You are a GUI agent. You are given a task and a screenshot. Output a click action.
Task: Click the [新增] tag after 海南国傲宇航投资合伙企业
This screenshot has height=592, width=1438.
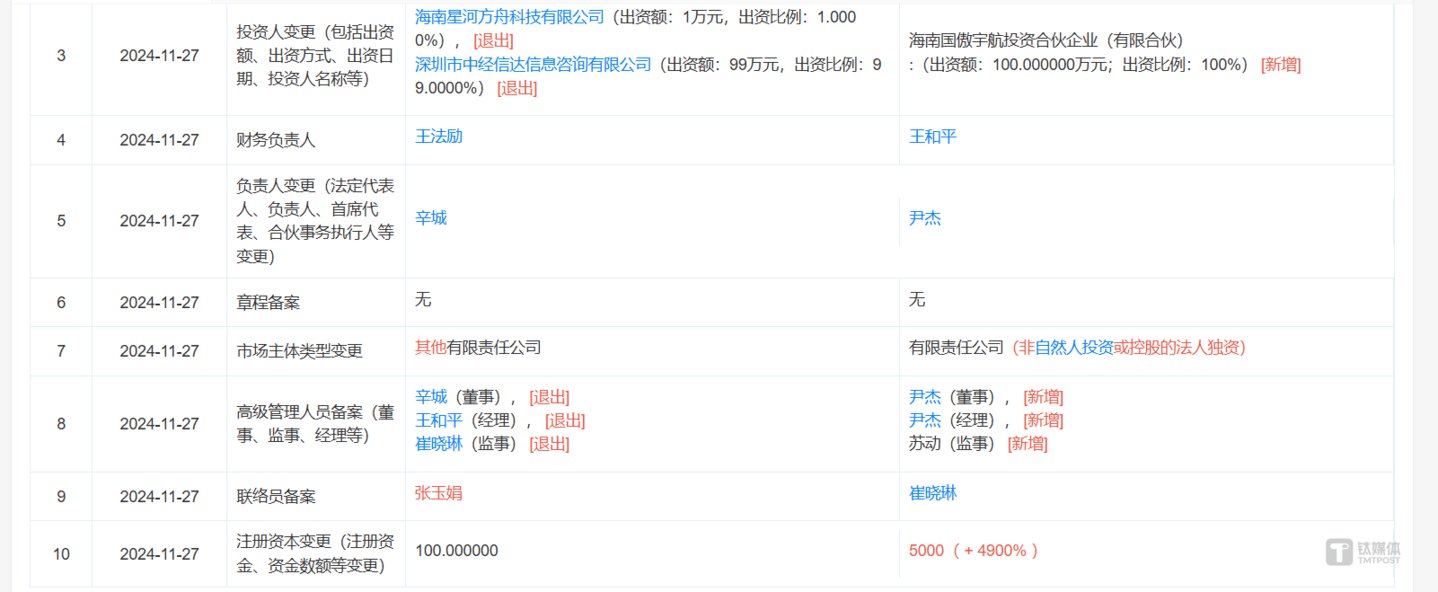click(x=1280, y=64)
